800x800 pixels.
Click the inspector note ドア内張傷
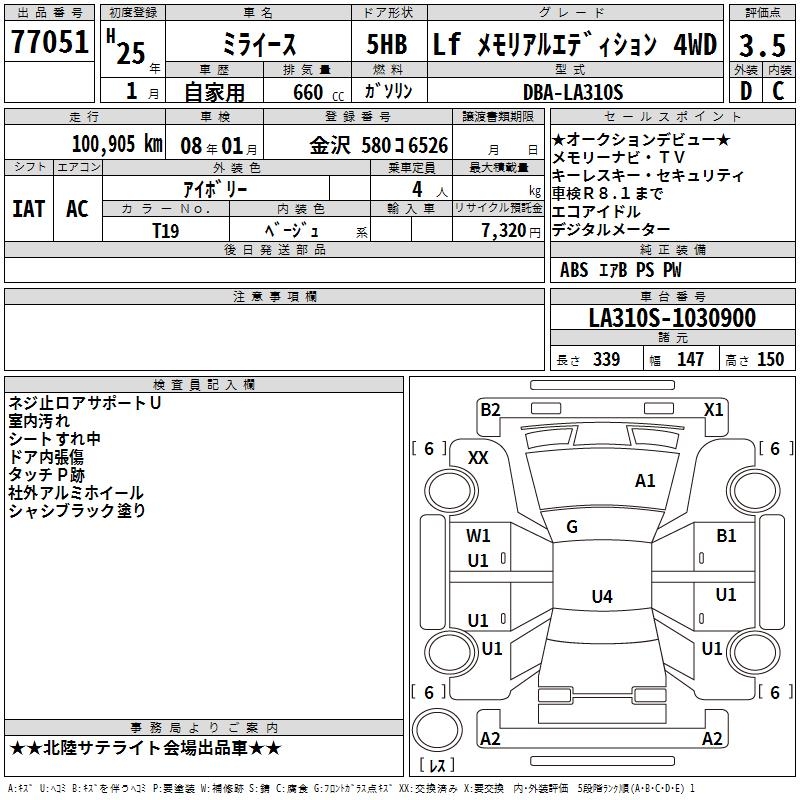(x=46, y=457)
